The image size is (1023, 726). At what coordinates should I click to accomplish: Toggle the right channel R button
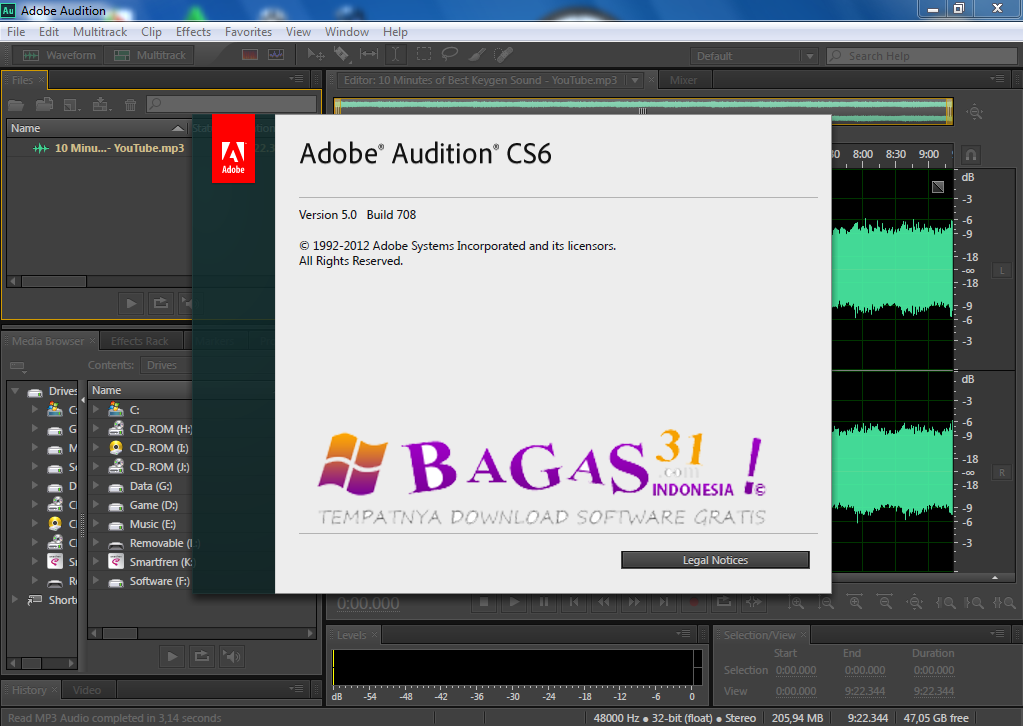pyautogui.click(x=1001, y=472)
